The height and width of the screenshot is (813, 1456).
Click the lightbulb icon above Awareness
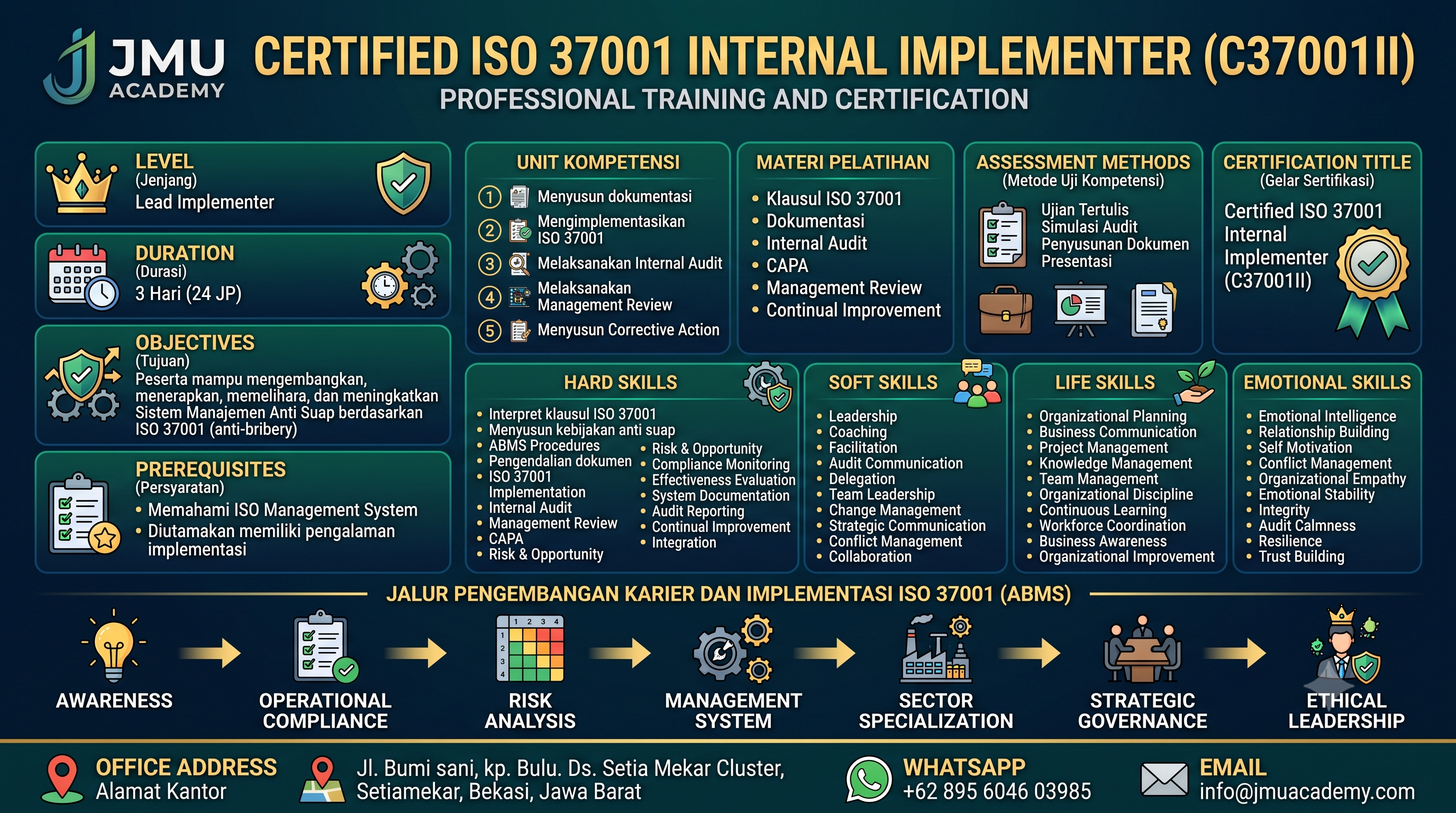pos(114,646)
